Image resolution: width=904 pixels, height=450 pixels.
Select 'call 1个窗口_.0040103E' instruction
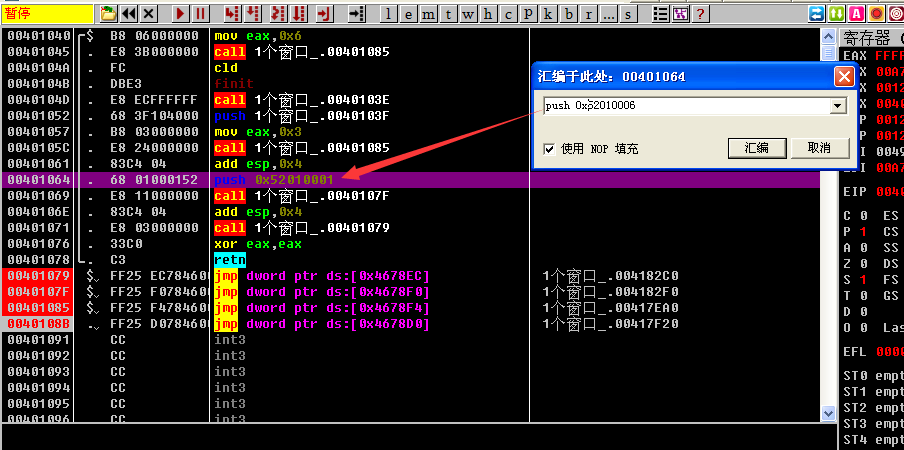point(302,100)
